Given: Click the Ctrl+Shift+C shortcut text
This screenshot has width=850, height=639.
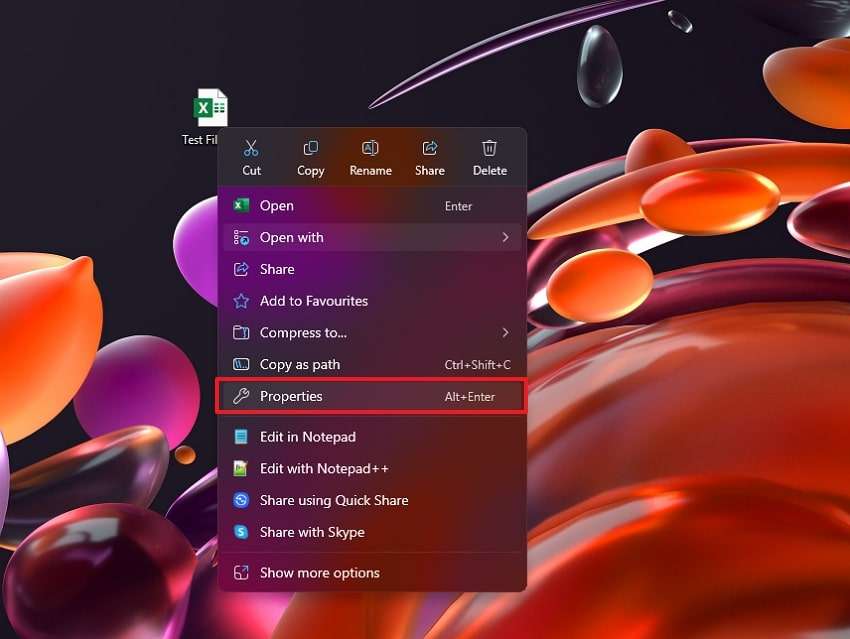Looking at the screenshot, I should click(x=478, y=365).
